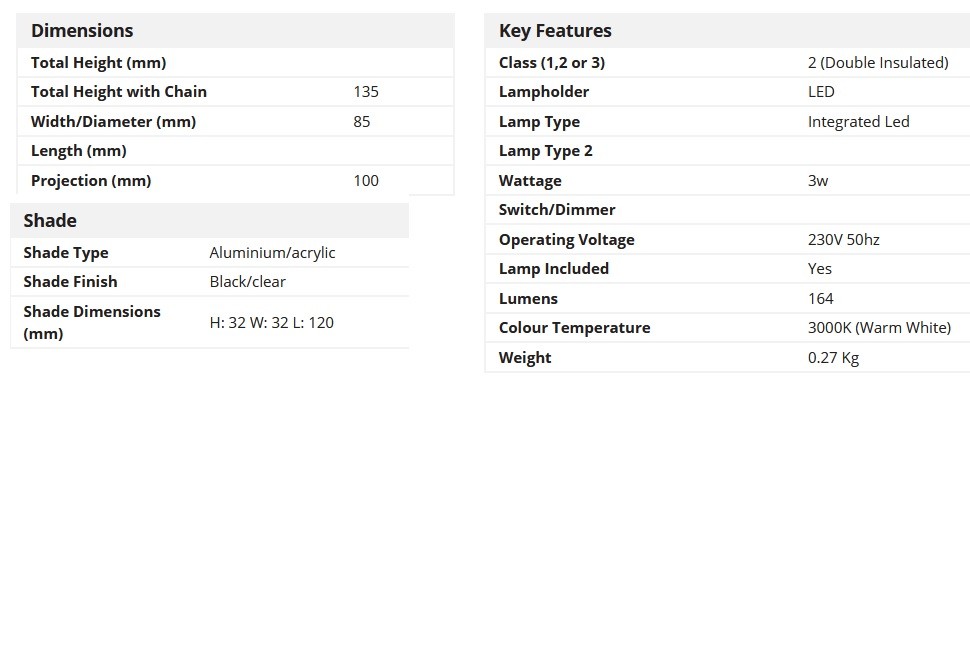Click the Key Features section header
Viewport: 970px width, 658px height.
[x=555, y=30]
